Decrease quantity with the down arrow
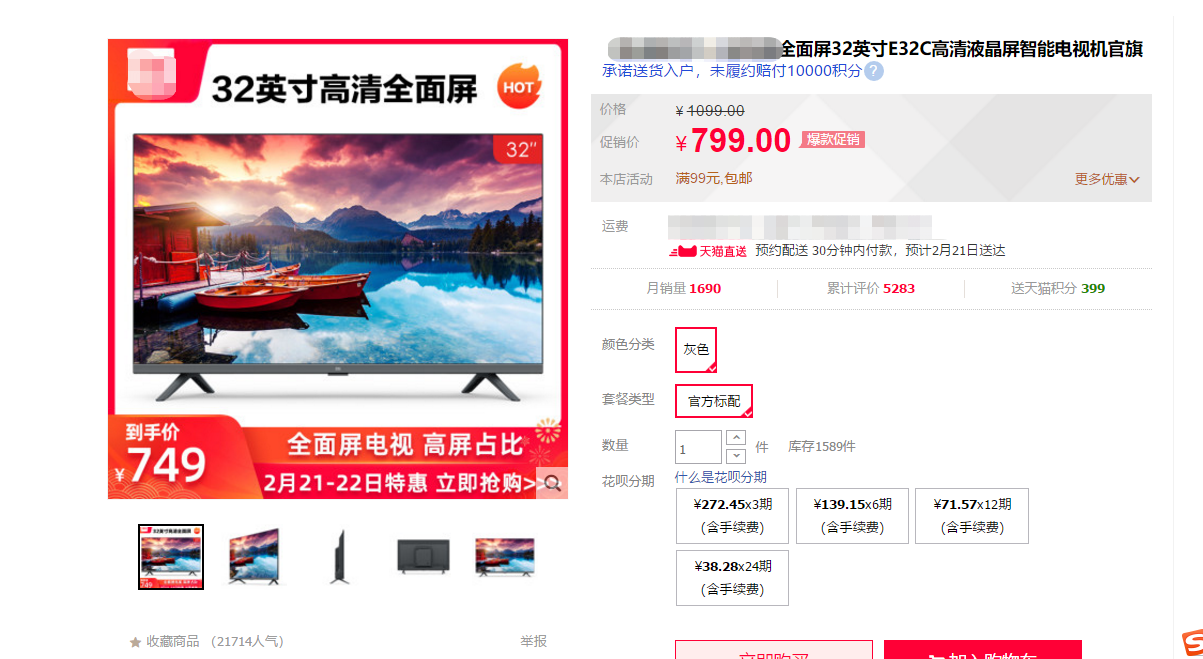Screen dimensions: 1203x659 click(x=736, y=455)
